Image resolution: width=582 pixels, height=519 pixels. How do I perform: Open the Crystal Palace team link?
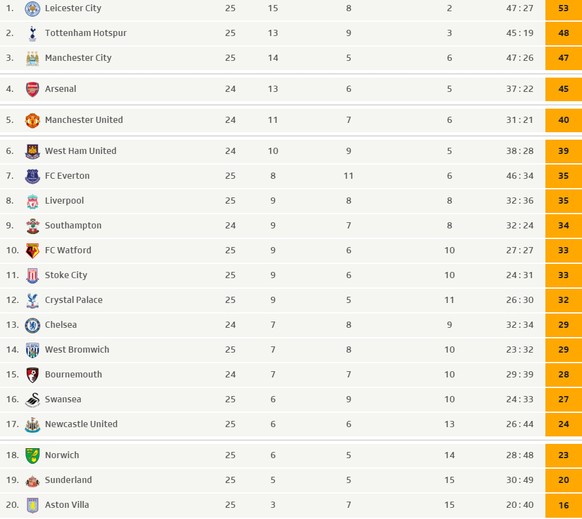[73, 300]
